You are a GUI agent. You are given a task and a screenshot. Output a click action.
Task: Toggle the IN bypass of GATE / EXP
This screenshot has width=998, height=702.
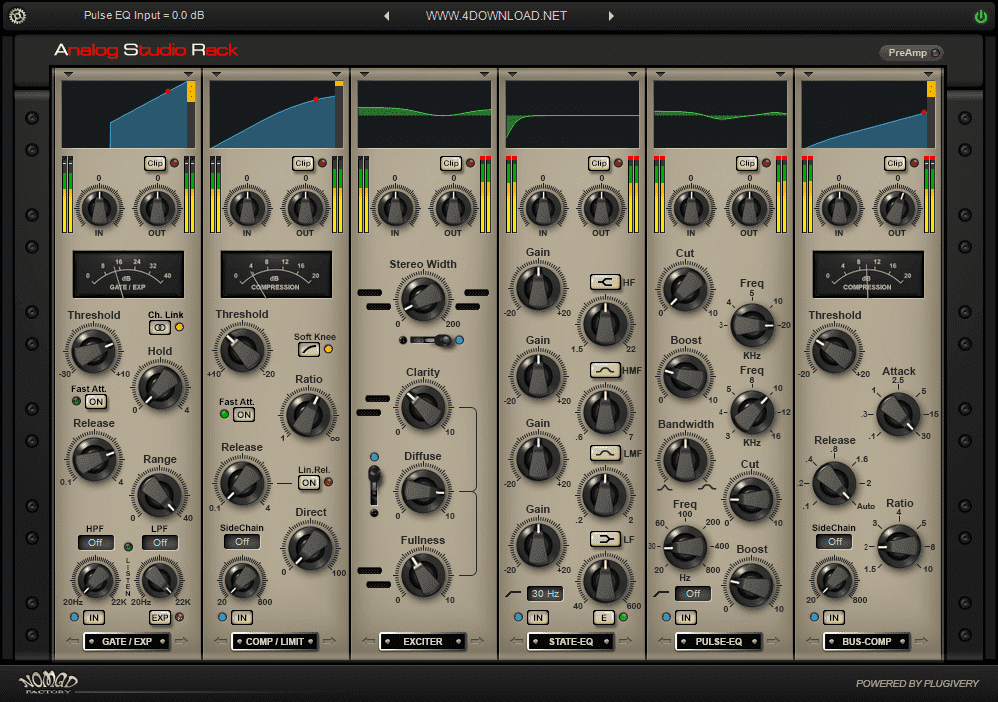pyautogui.click(x=94, y=617)
